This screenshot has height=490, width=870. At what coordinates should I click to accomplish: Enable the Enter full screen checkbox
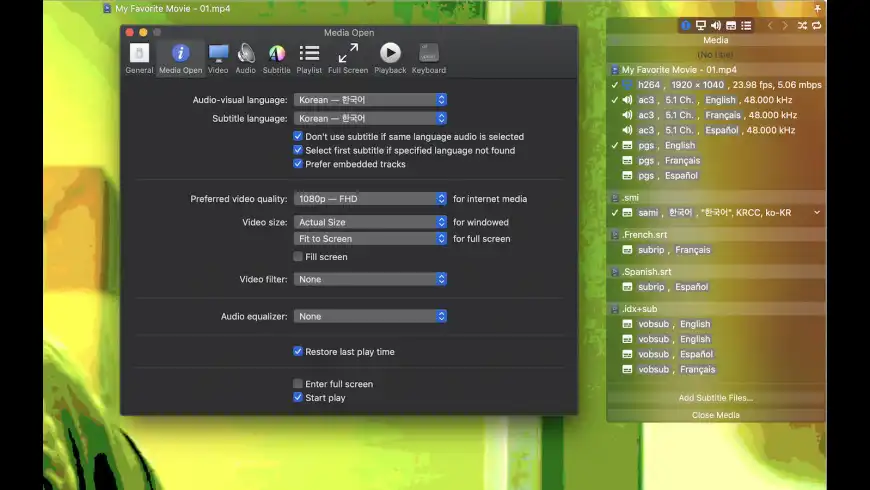point(298,383)
